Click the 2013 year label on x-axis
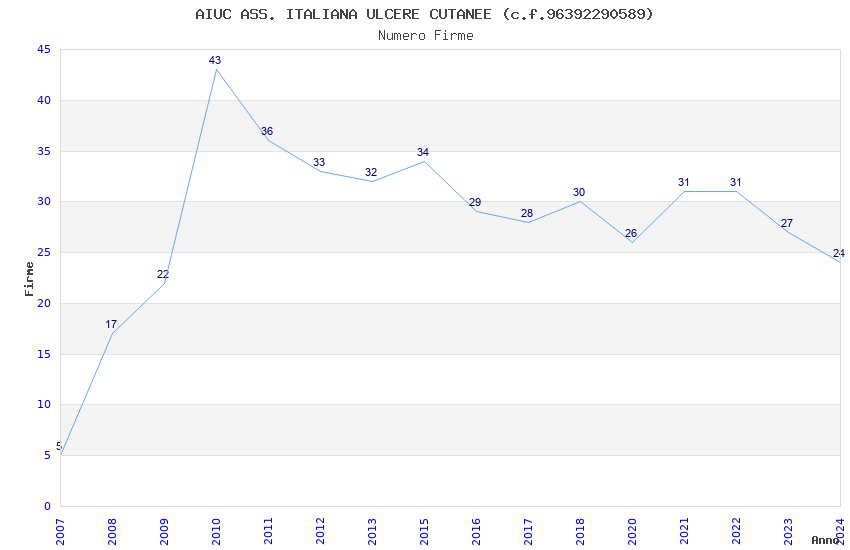 point(372,532)
